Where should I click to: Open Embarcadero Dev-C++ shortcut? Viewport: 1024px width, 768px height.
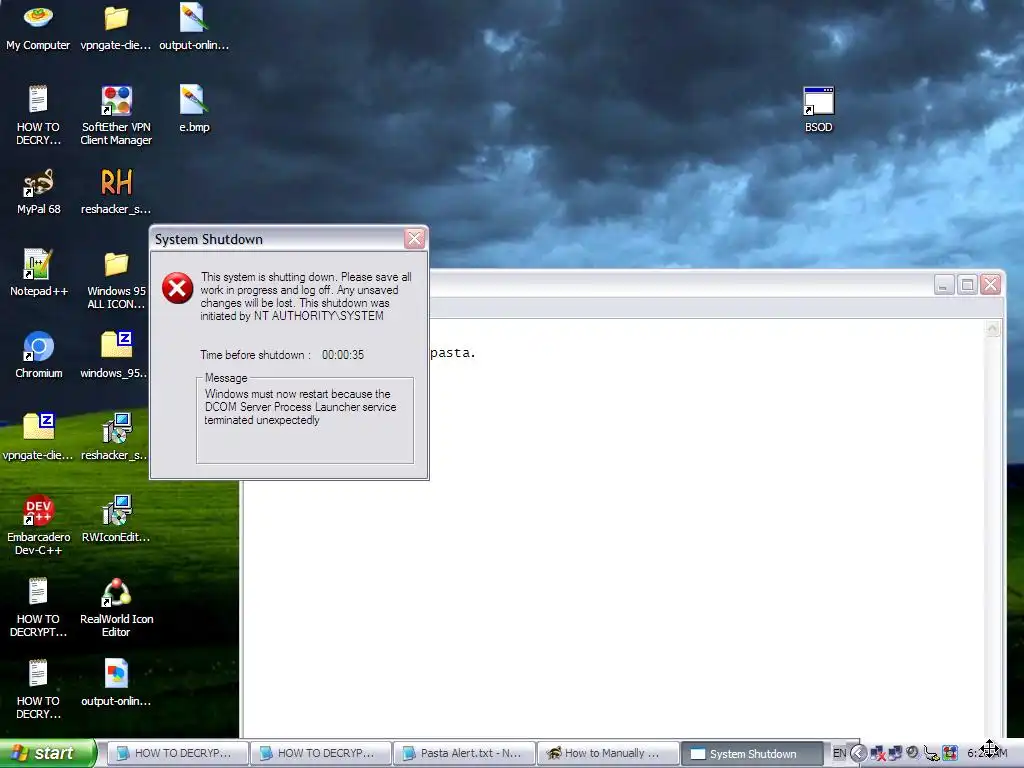(x=39, y=525)
